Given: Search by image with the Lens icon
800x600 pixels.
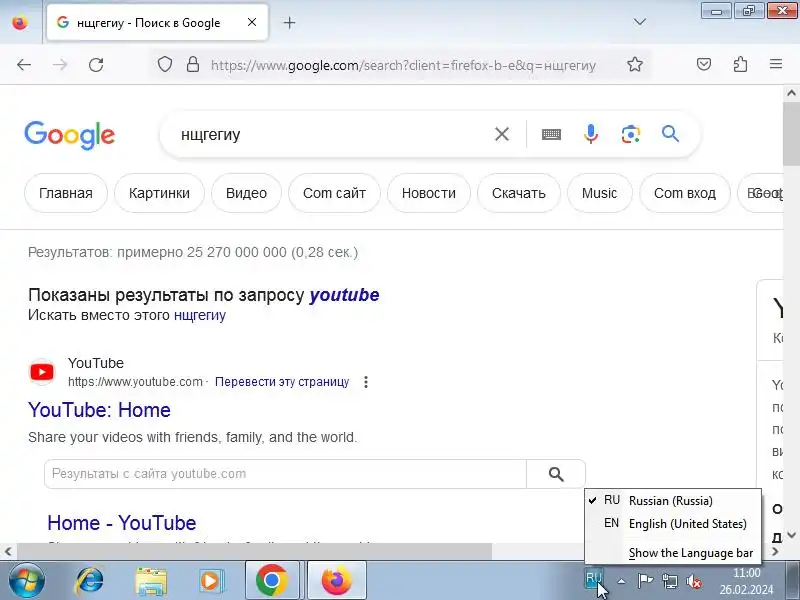Looking at the screenshot, I should click(631, 134).
